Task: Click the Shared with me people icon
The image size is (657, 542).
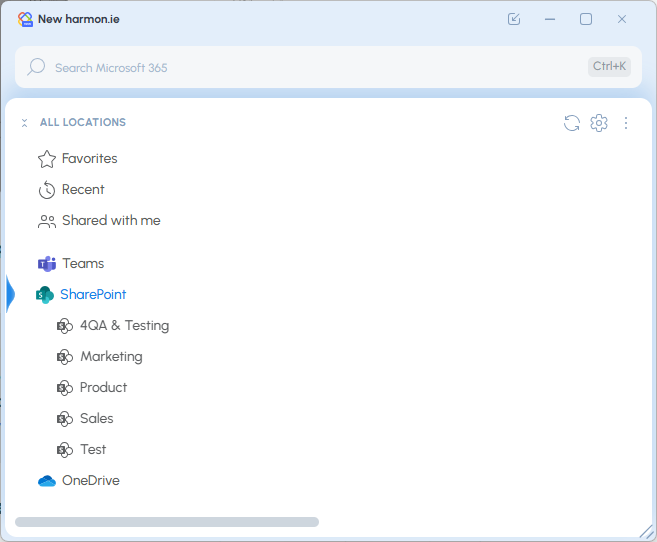Action: coord(47,221)
